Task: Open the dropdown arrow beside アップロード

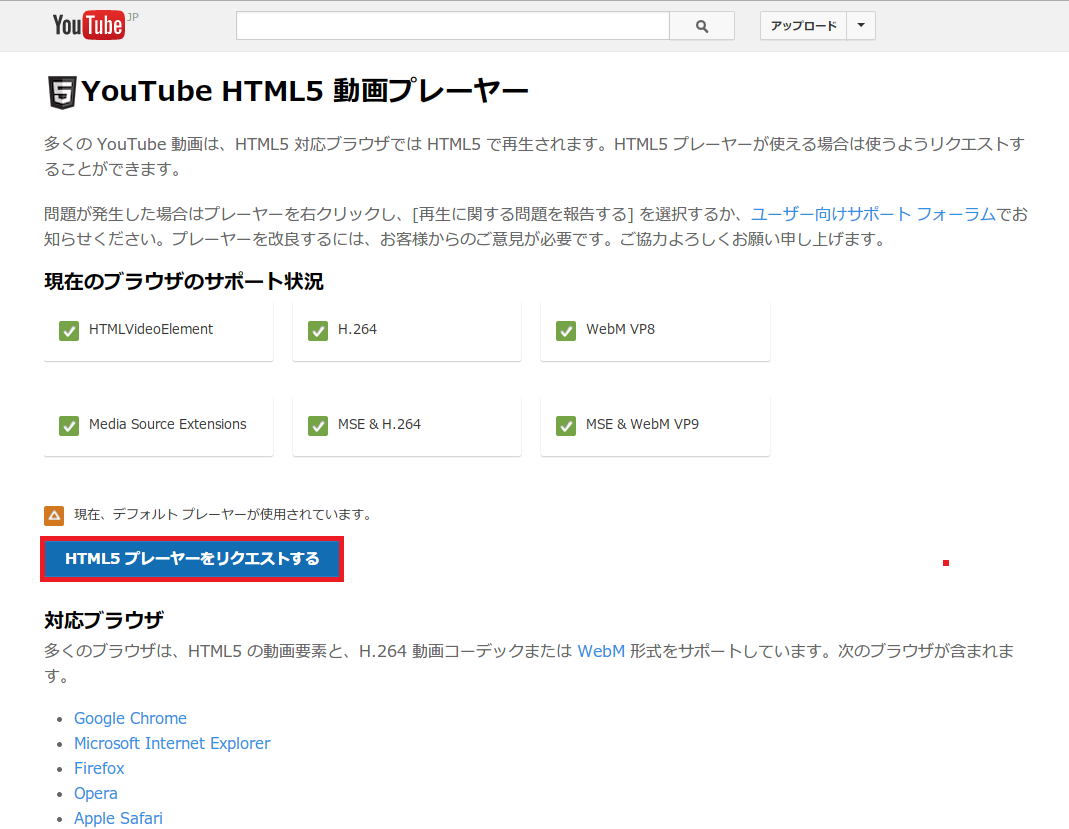Action: click(x=861, y=26)
